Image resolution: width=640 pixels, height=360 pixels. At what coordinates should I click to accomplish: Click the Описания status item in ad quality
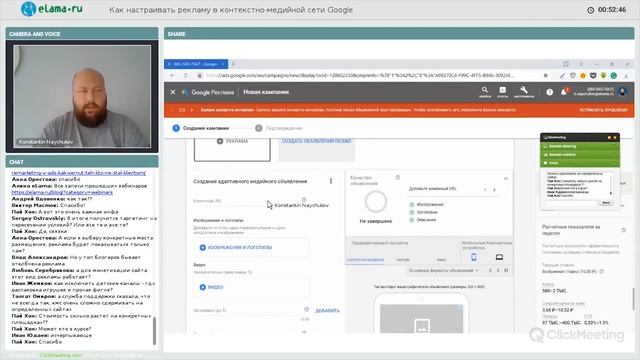pyautogui.click(x=423, y=220)
